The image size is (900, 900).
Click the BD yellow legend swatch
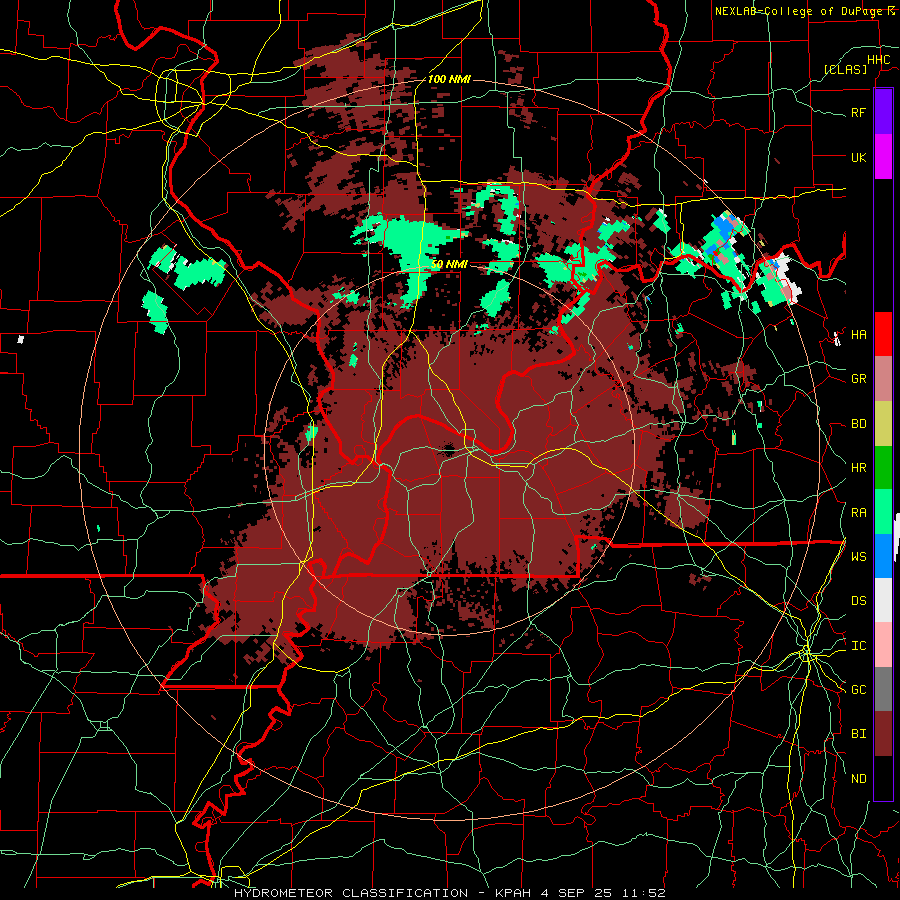tap(883, 423)
